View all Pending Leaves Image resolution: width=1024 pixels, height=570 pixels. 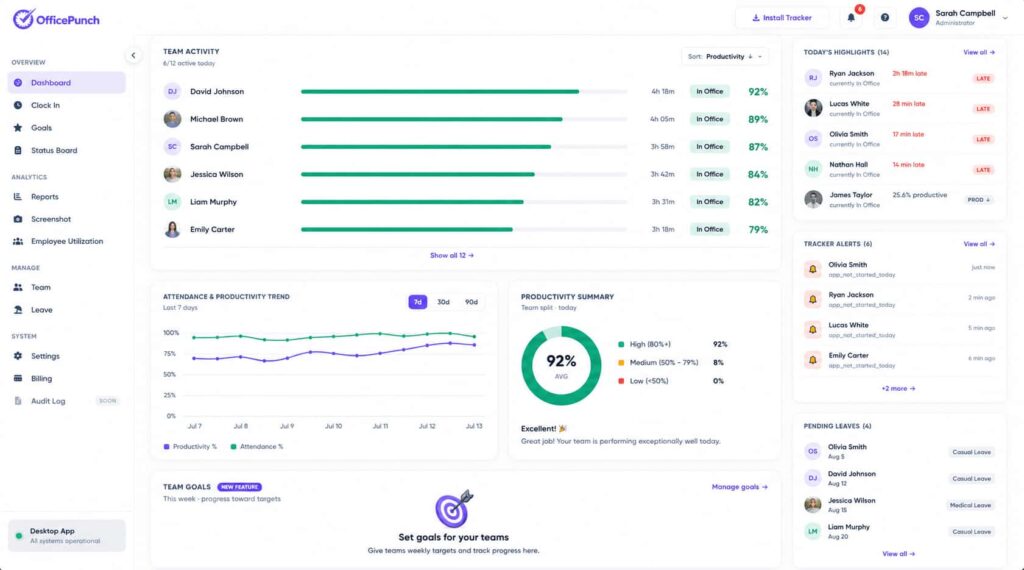pyautogui.click(x=898, y=554)
